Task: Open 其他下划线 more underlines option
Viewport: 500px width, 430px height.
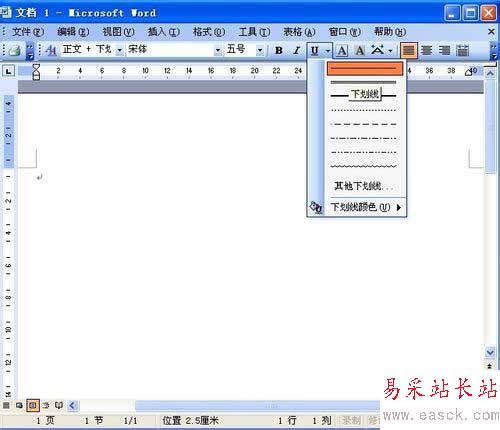Action: [364, 186]
